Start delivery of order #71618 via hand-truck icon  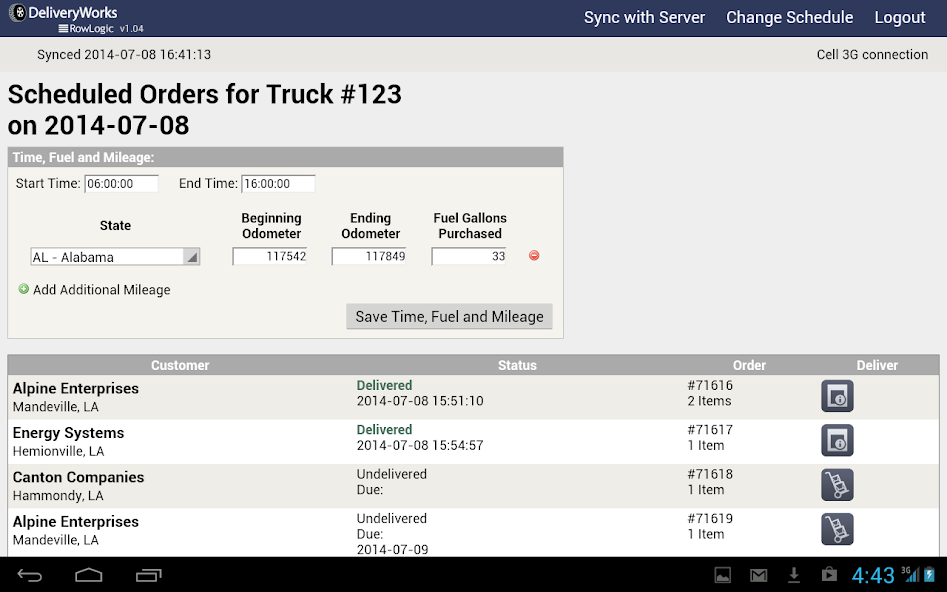tap(837, 484)
